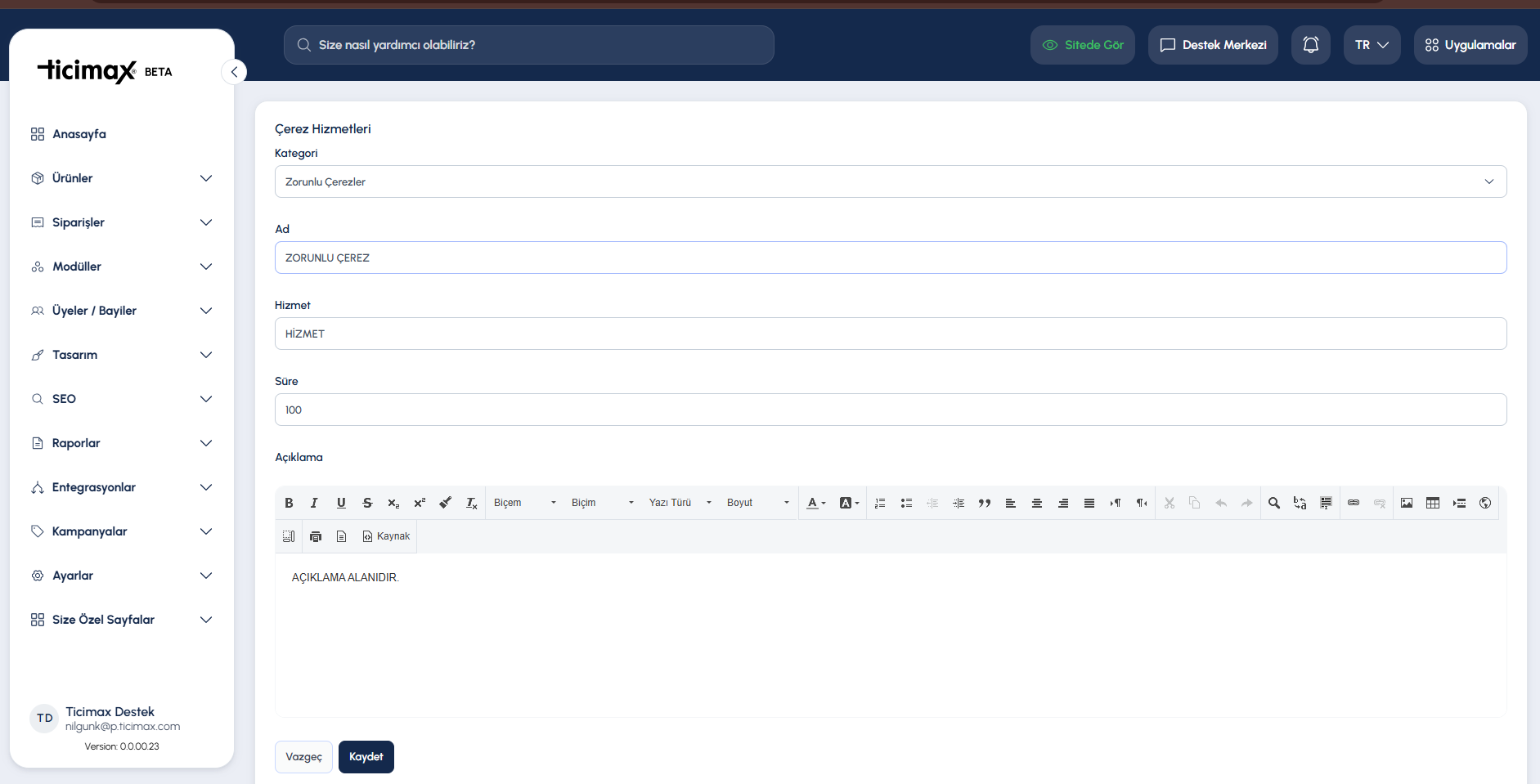The image size is (1540, 784).
Task: Open the notifications bell
Action: point(1311,45)
